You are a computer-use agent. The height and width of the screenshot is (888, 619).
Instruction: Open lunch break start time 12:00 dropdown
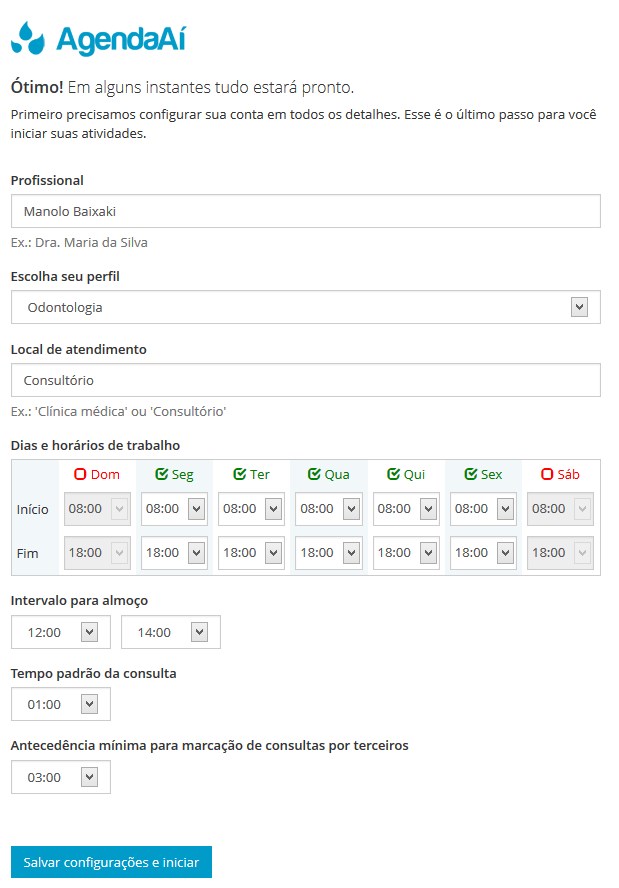pos(61,632)
